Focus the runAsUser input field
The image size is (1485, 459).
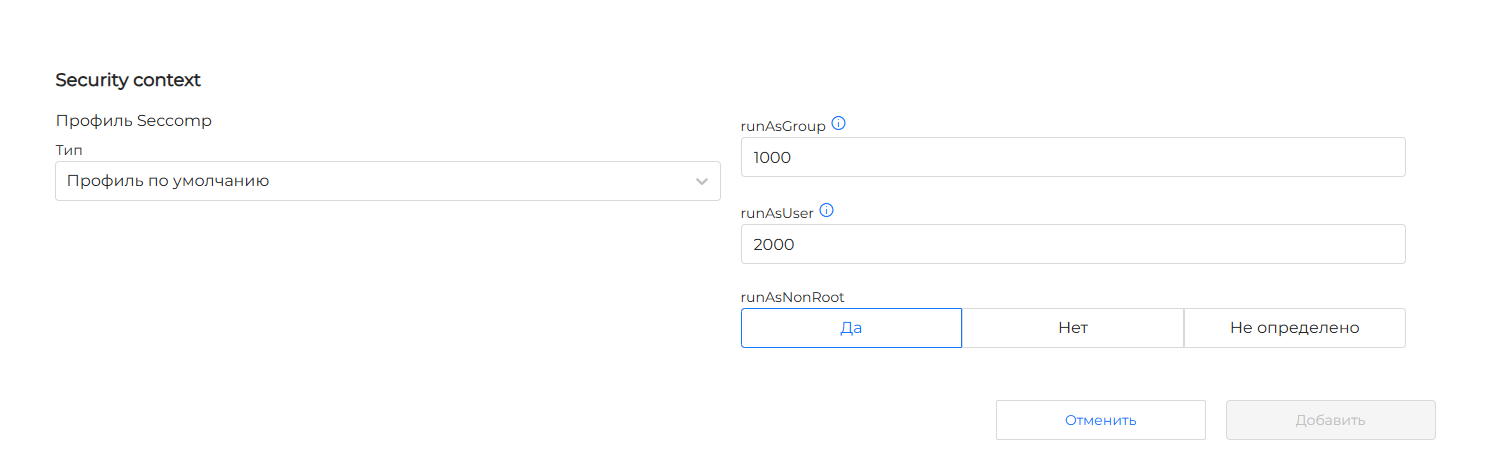[1072, 244]
